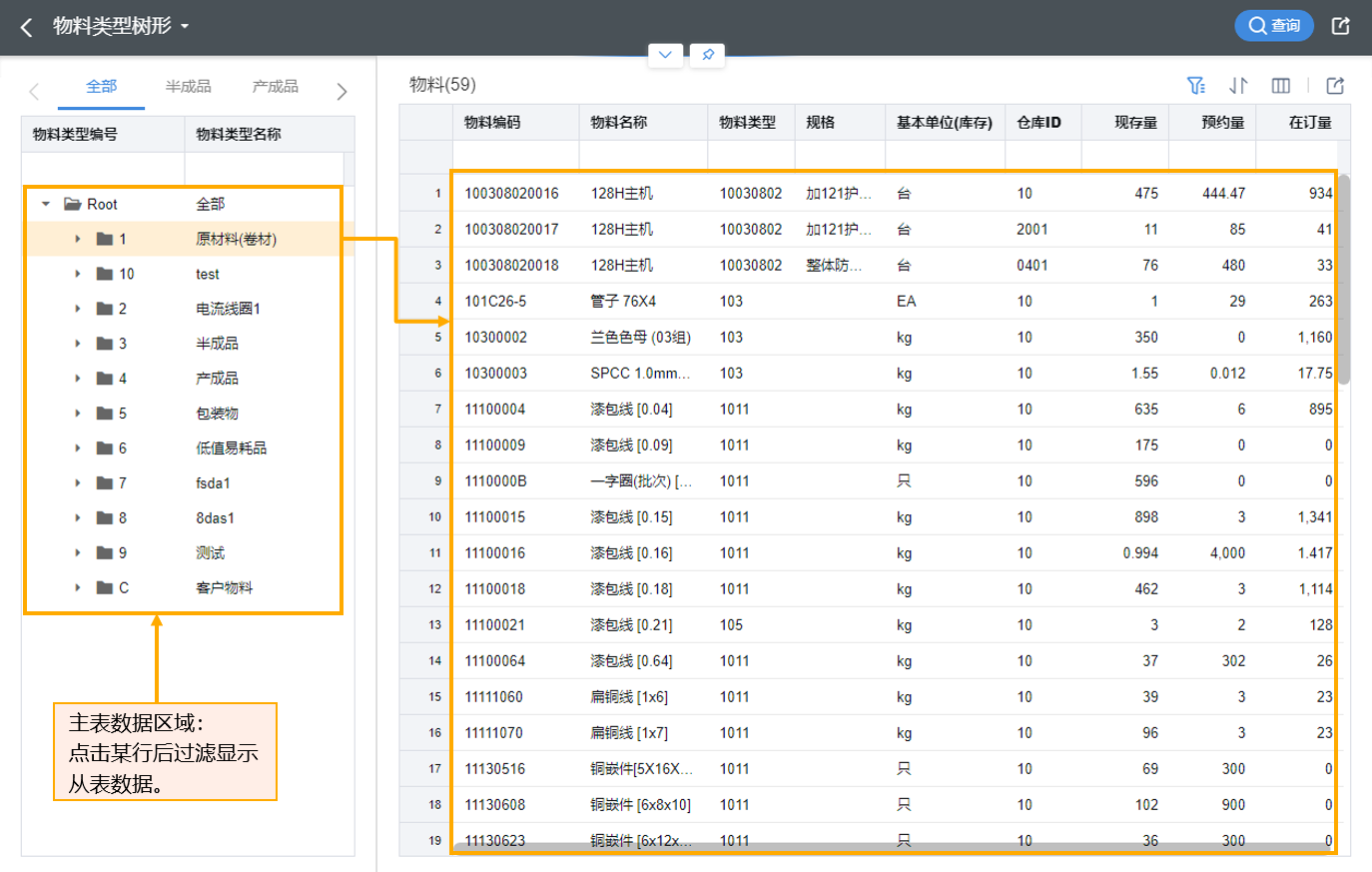Click the 查询 button
This screenshot has width=1372, height=872.
[1273, 26]
